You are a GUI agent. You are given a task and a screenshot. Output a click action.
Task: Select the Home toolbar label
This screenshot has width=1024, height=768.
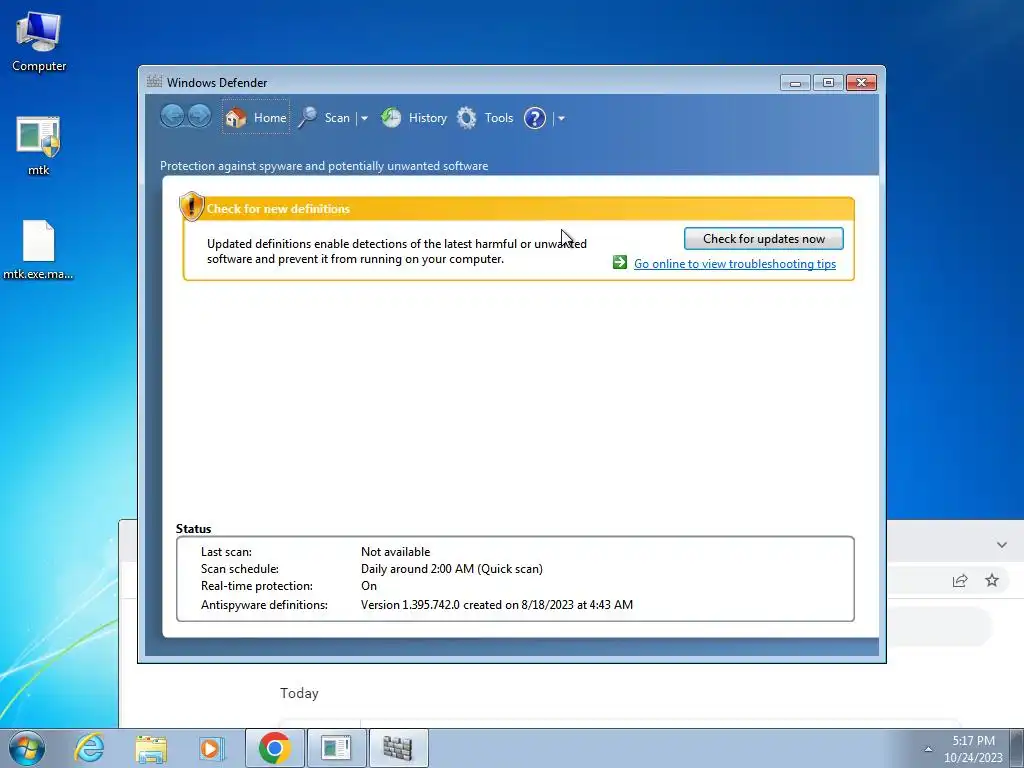[x=270, y=118]
